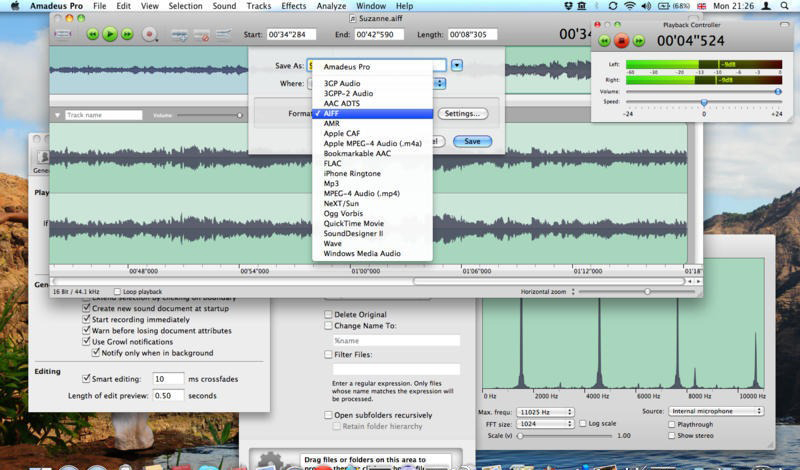
Task: Open the Effects menu
Action: click(x=293, y=6)
